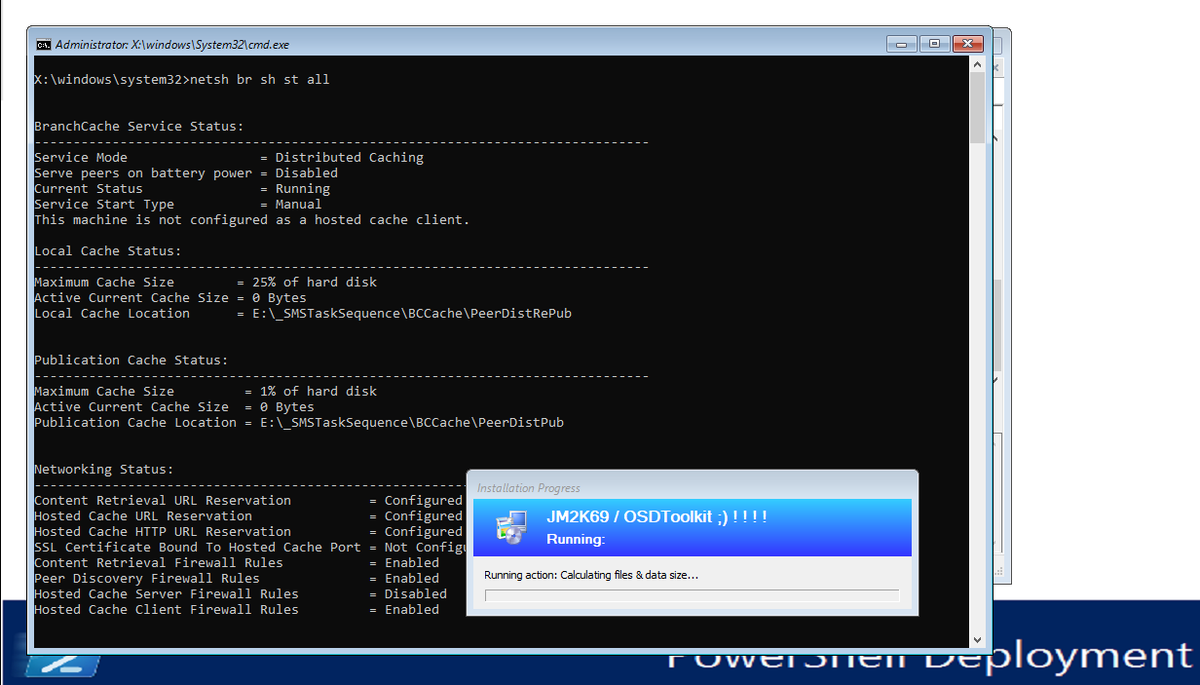
Task: Click the Installation Progress progress bar
Action: click(692, 596)
